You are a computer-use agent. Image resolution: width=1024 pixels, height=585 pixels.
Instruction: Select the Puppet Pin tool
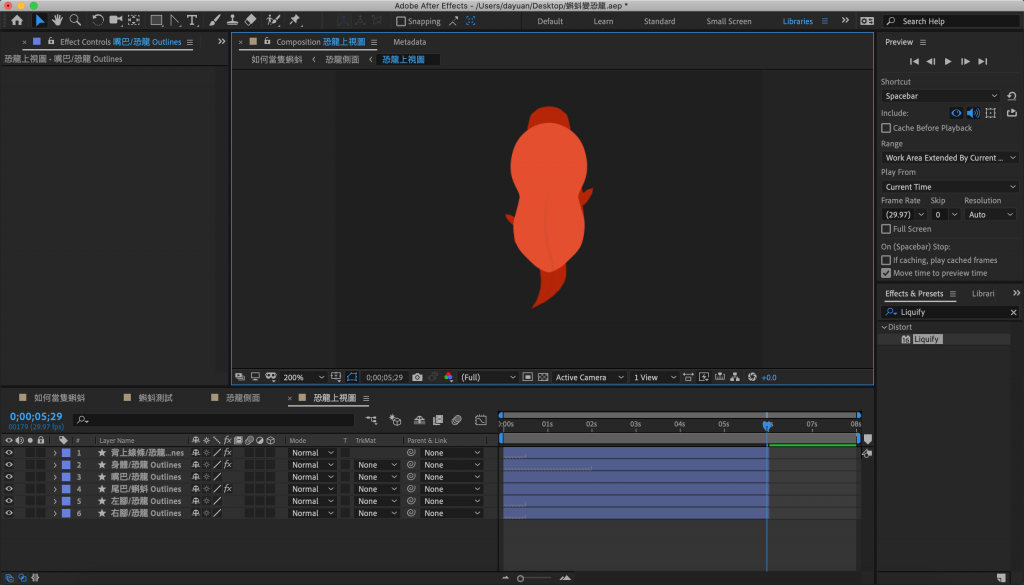[x=295, y=20]
